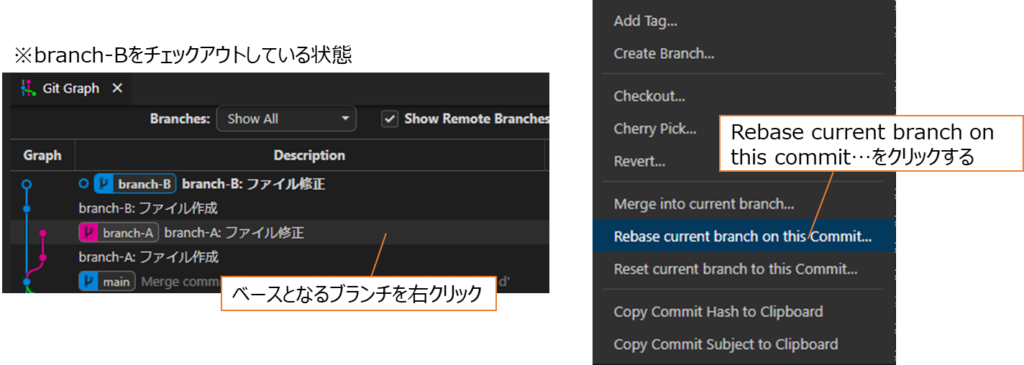Select commit 'branch-A: ファイル作成'
1024x365 pixels.
148,257
